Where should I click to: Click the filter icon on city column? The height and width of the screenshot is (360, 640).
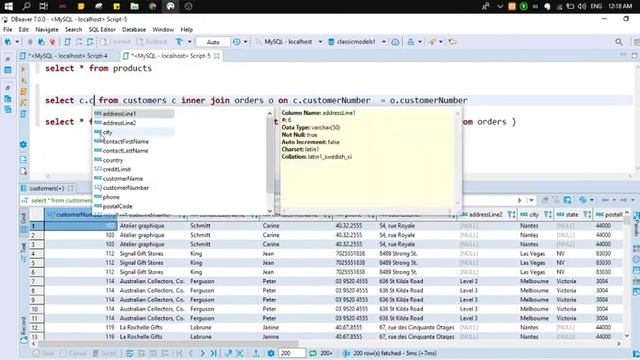click(547, 214)
